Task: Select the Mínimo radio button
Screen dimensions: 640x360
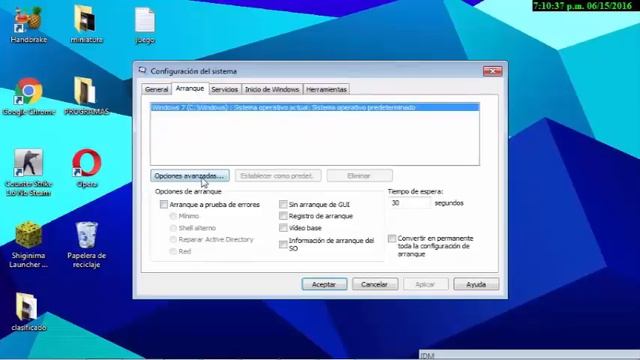Action: click(173, 216)
